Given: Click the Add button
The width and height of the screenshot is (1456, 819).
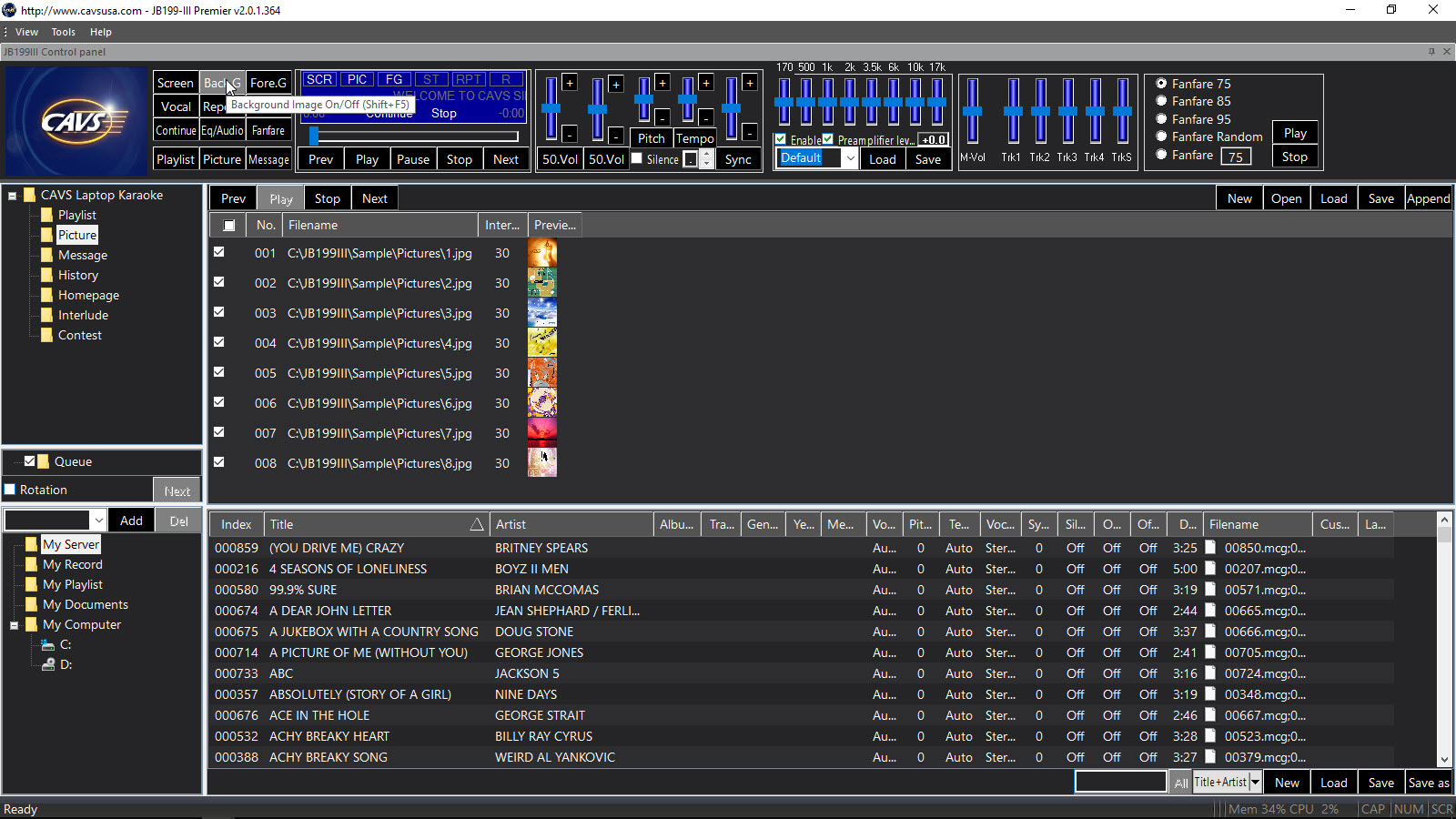Looking at the screenshot, I should coord(131,521).
